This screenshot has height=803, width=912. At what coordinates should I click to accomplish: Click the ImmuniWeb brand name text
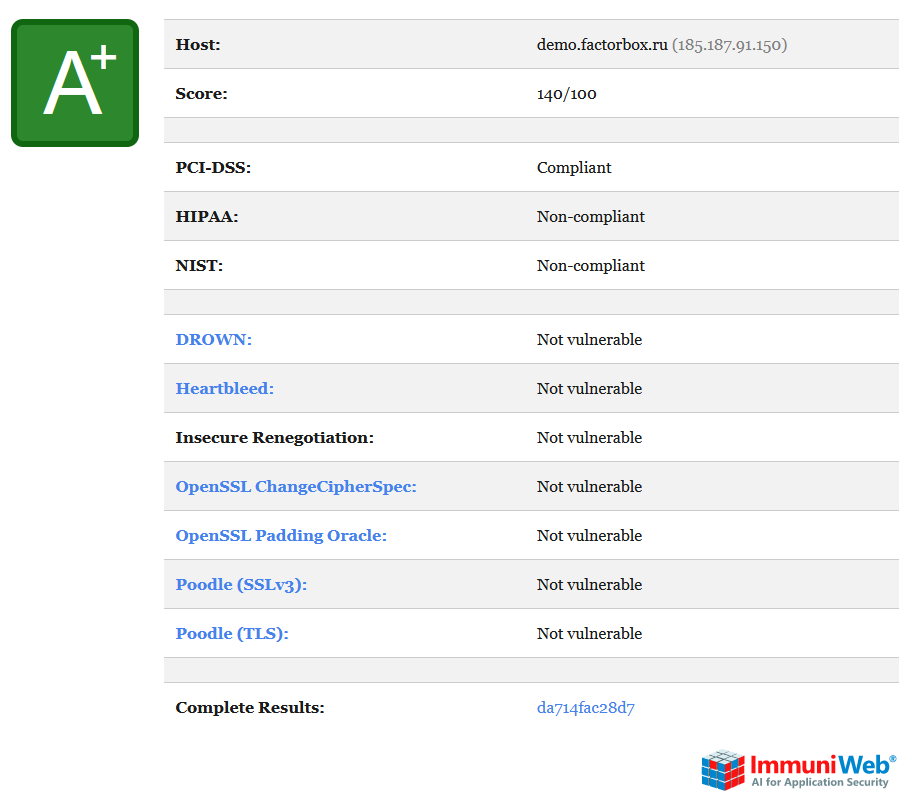tap(818, 763)
